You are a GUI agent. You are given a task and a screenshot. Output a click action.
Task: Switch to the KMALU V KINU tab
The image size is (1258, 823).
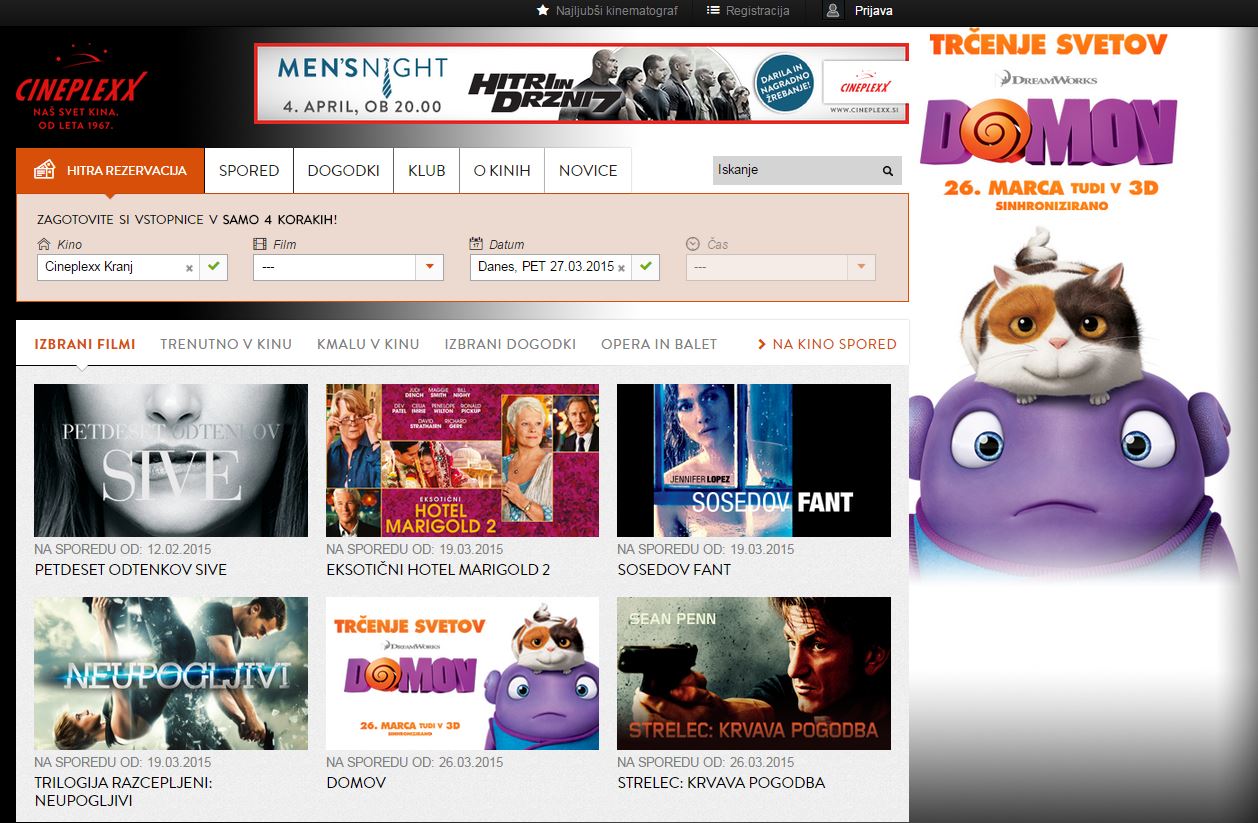click(368, 344)
